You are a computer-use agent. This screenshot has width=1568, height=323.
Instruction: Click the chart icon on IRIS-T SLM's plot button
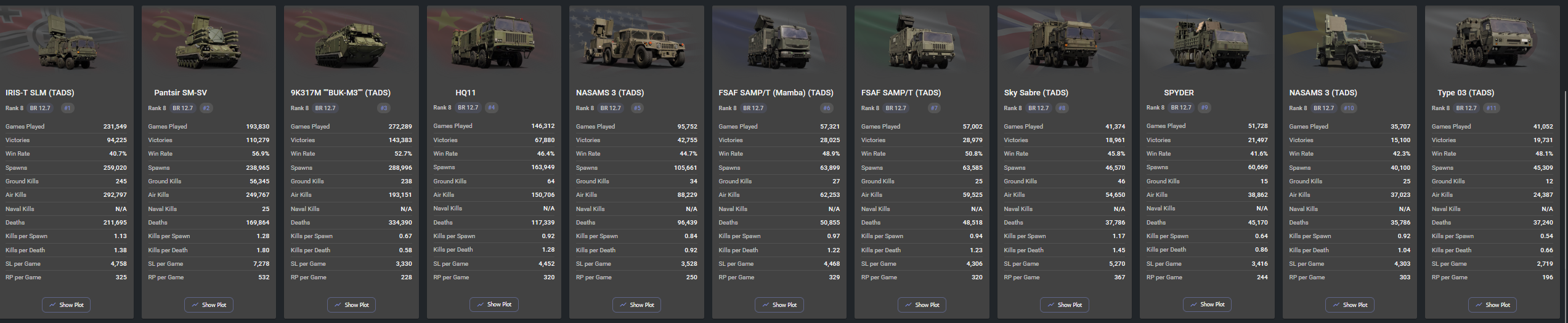[x=53, y=305]
